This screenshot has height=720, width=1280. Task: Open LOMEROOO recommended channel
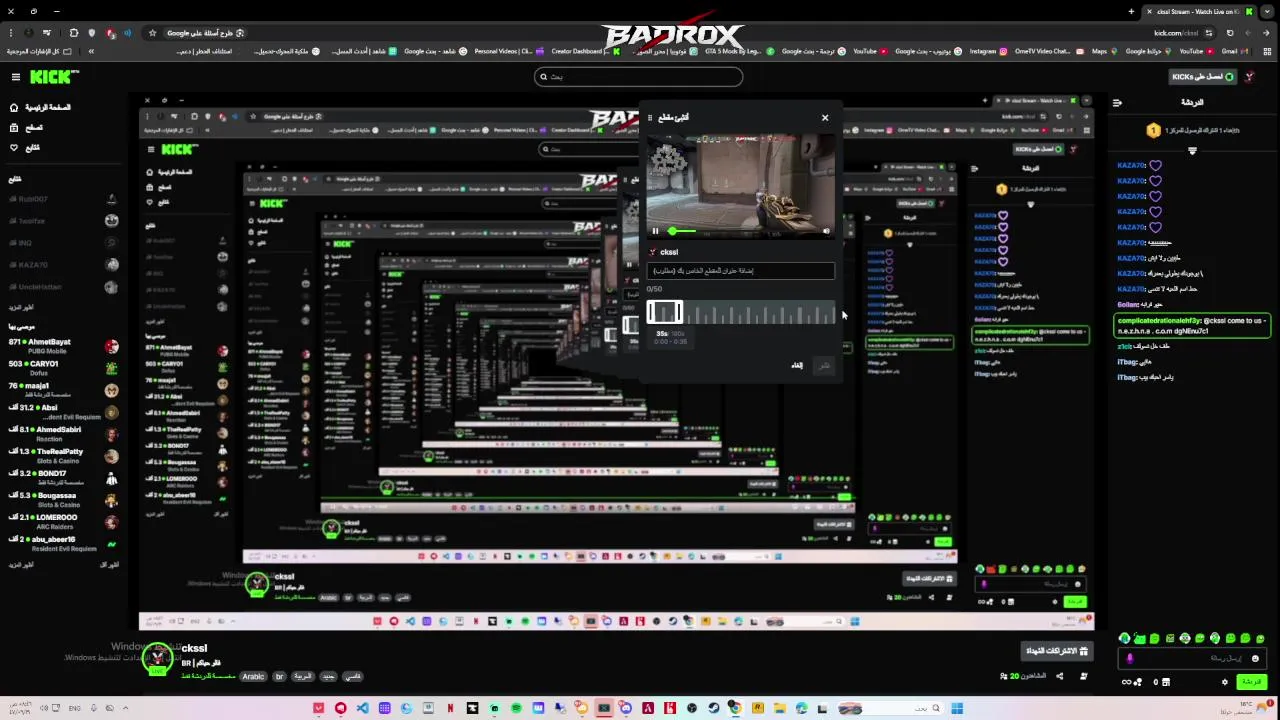click(63, 522)
